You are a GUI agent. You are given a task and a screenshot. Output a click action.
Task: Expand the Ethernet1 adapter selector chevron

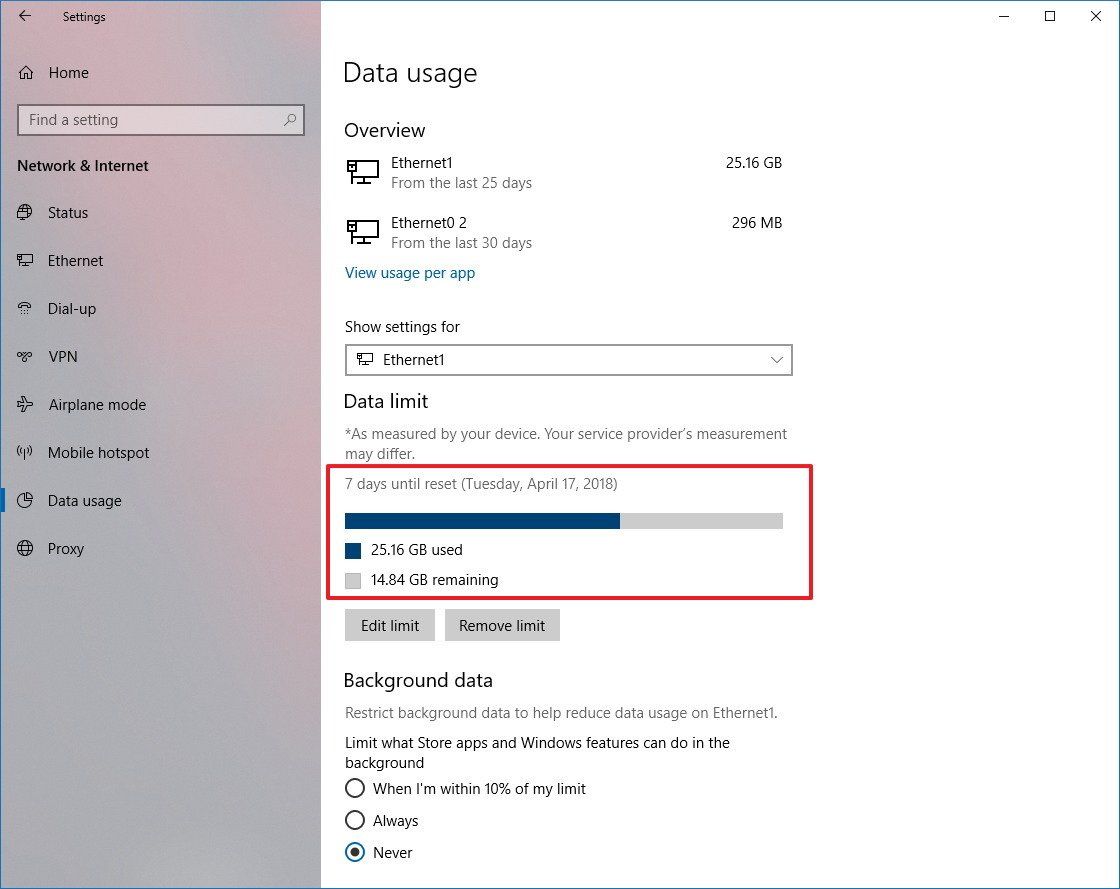[777, 360]
